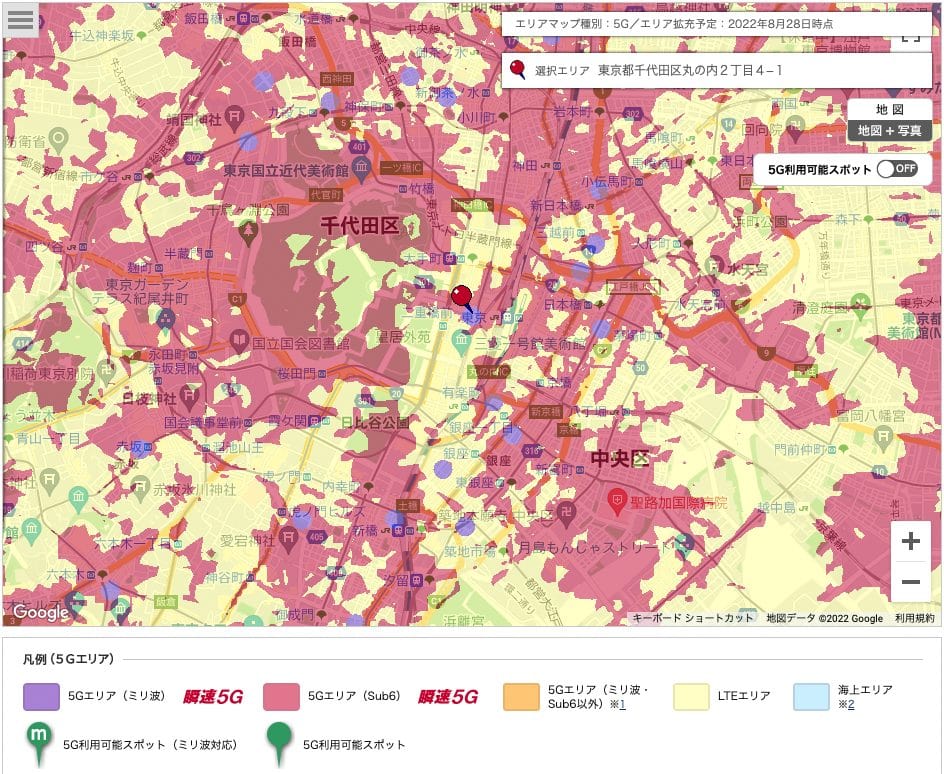Viewport: 944px width, 774px height.
Task: Click the fullscreen map icon
Action: click(908, 36)
